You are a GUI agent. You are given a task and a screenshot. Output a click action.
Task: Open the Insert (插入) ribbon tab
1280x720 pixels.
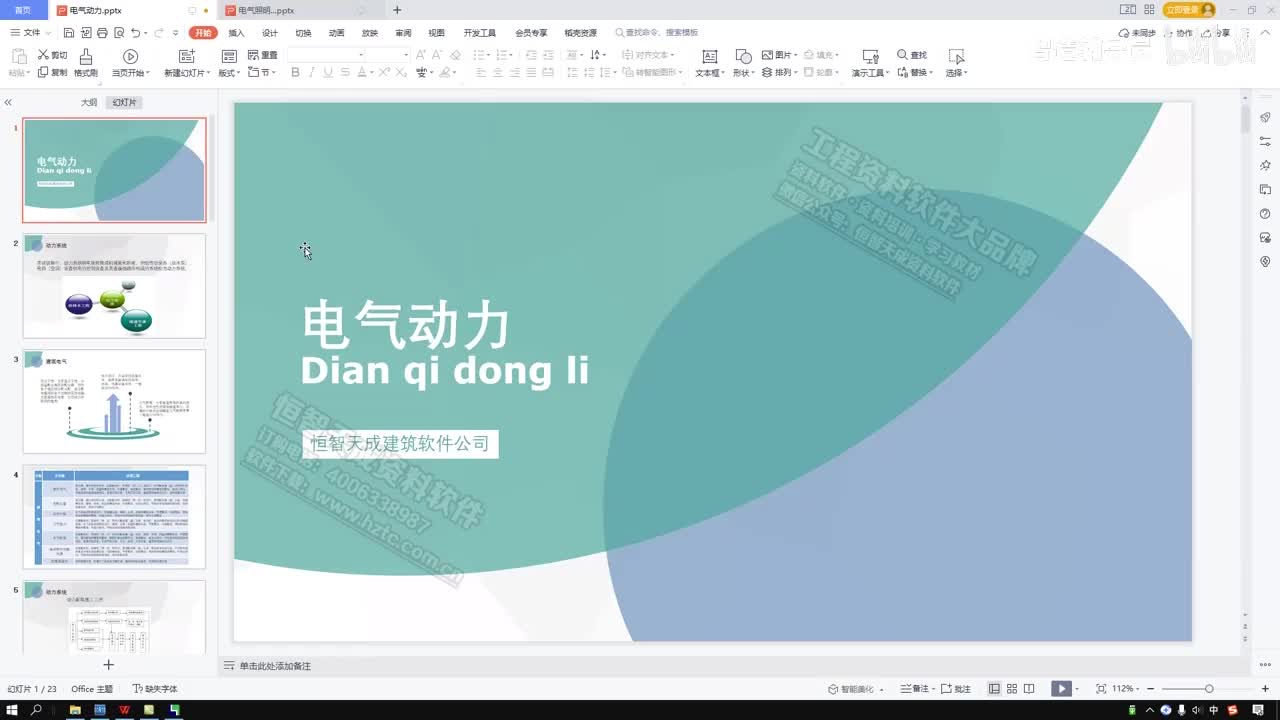click(x=237, y=33)
